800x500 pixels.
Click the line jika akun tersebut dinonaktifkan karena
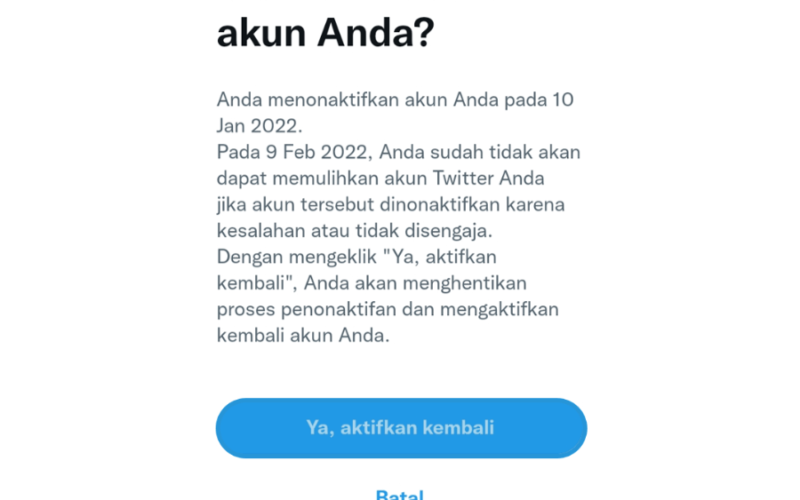point(391,205)
